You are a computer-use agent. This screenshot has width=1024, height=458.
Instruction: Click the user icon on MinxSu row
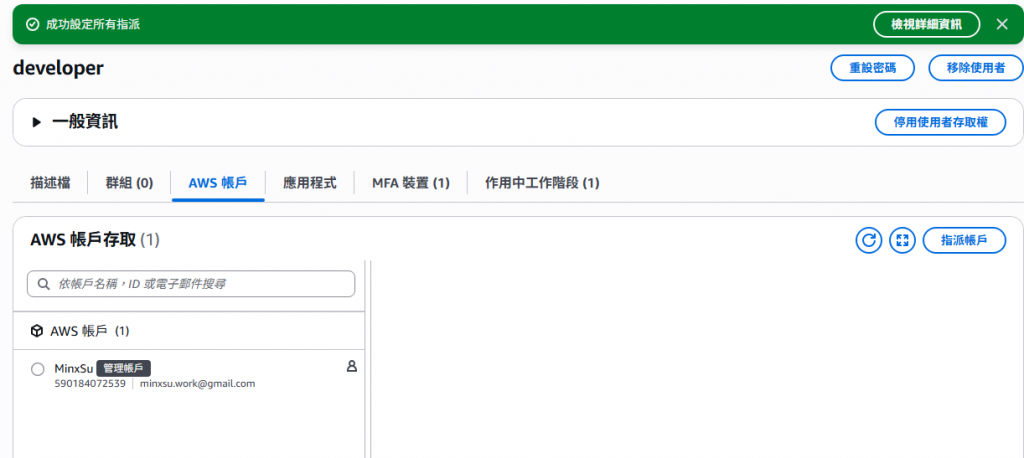pyautogui.click(x=351, y=367)
